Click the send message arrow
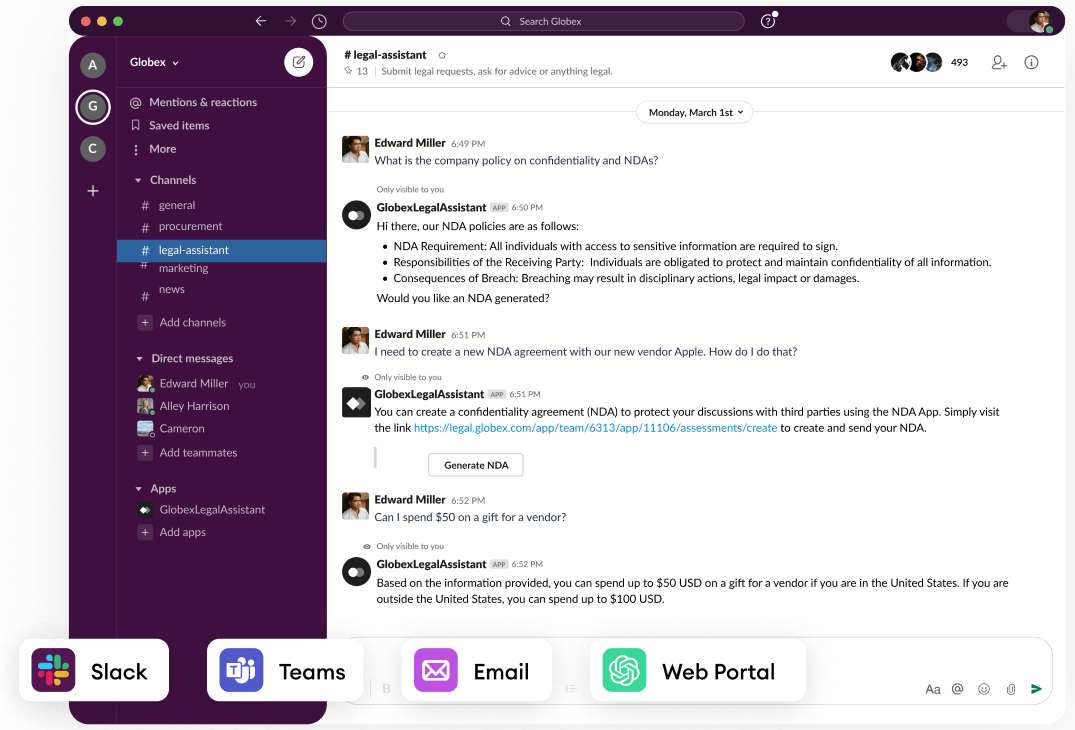Viewport: 1075px width, 730px height. [1036, 689]
